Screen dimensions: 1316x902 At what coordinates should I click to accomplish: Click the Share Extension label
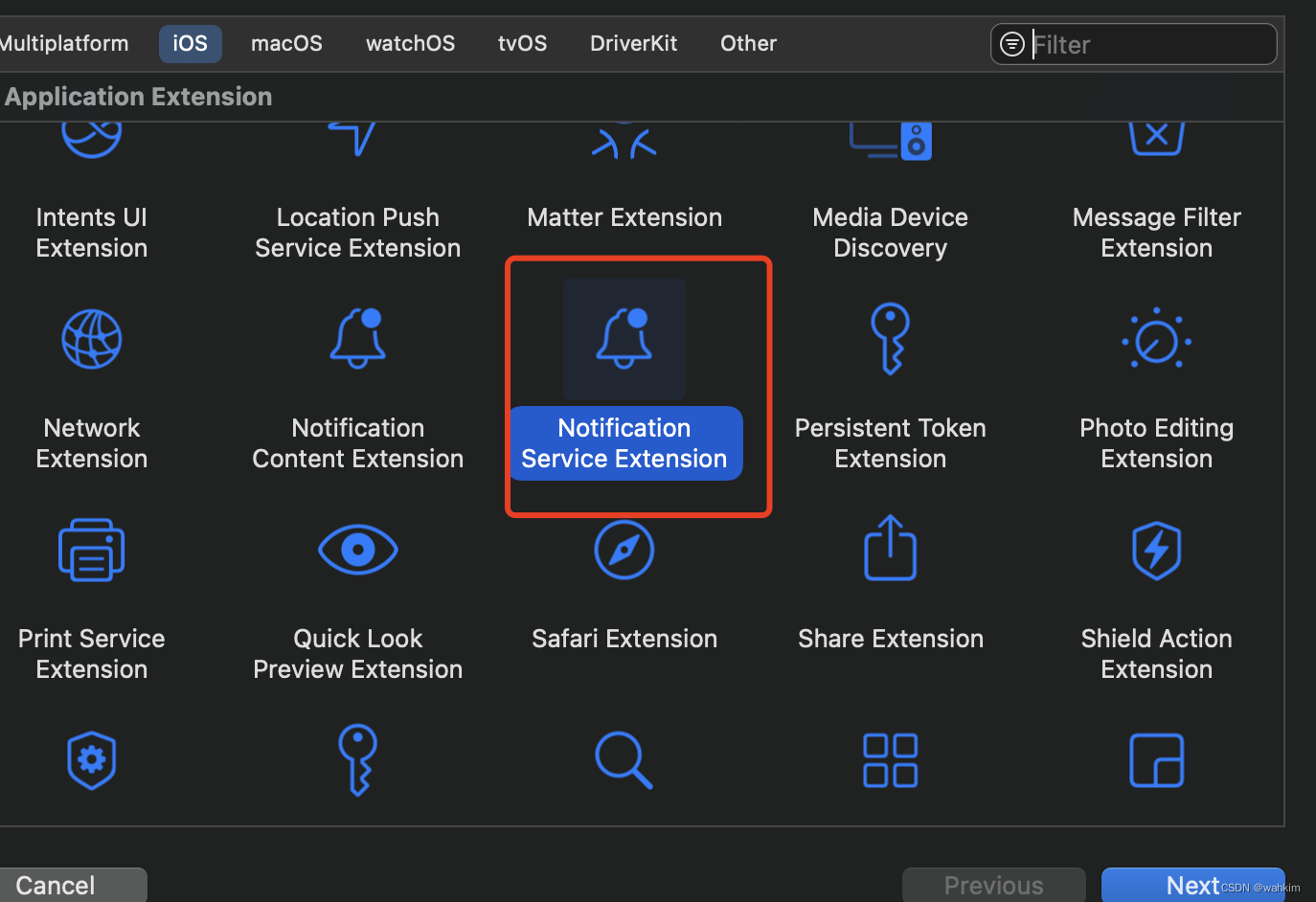click(x=891, y=639)
